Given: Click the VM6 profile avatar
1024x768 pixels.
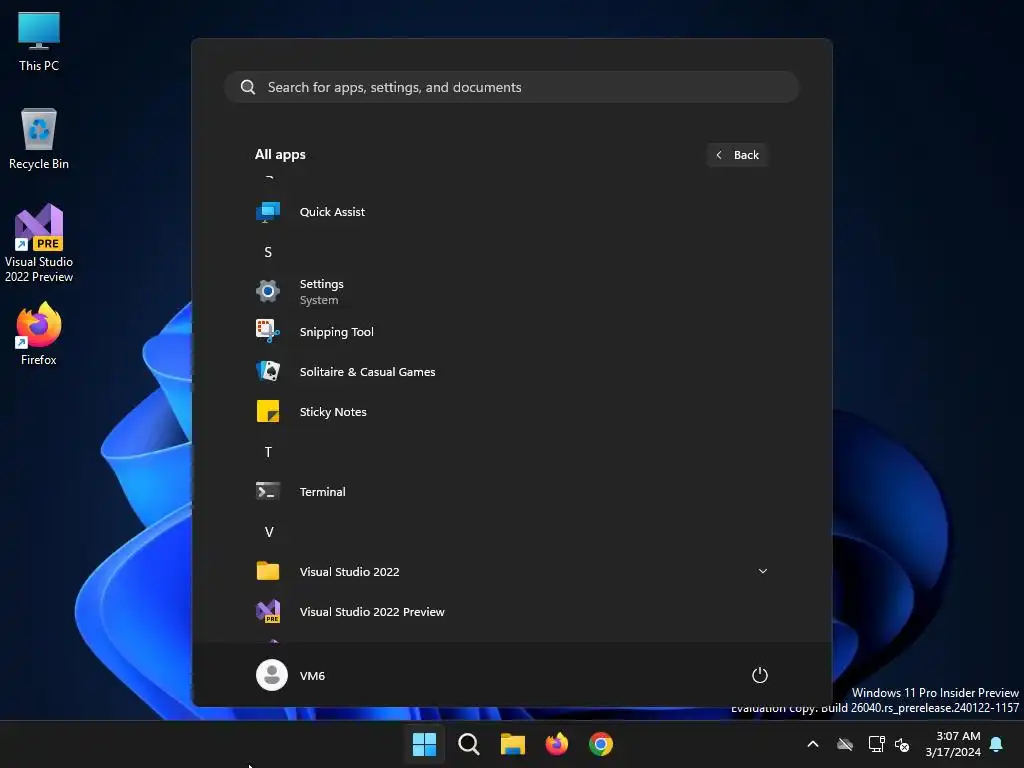Looking at the screenshot, I should point(272,675).
